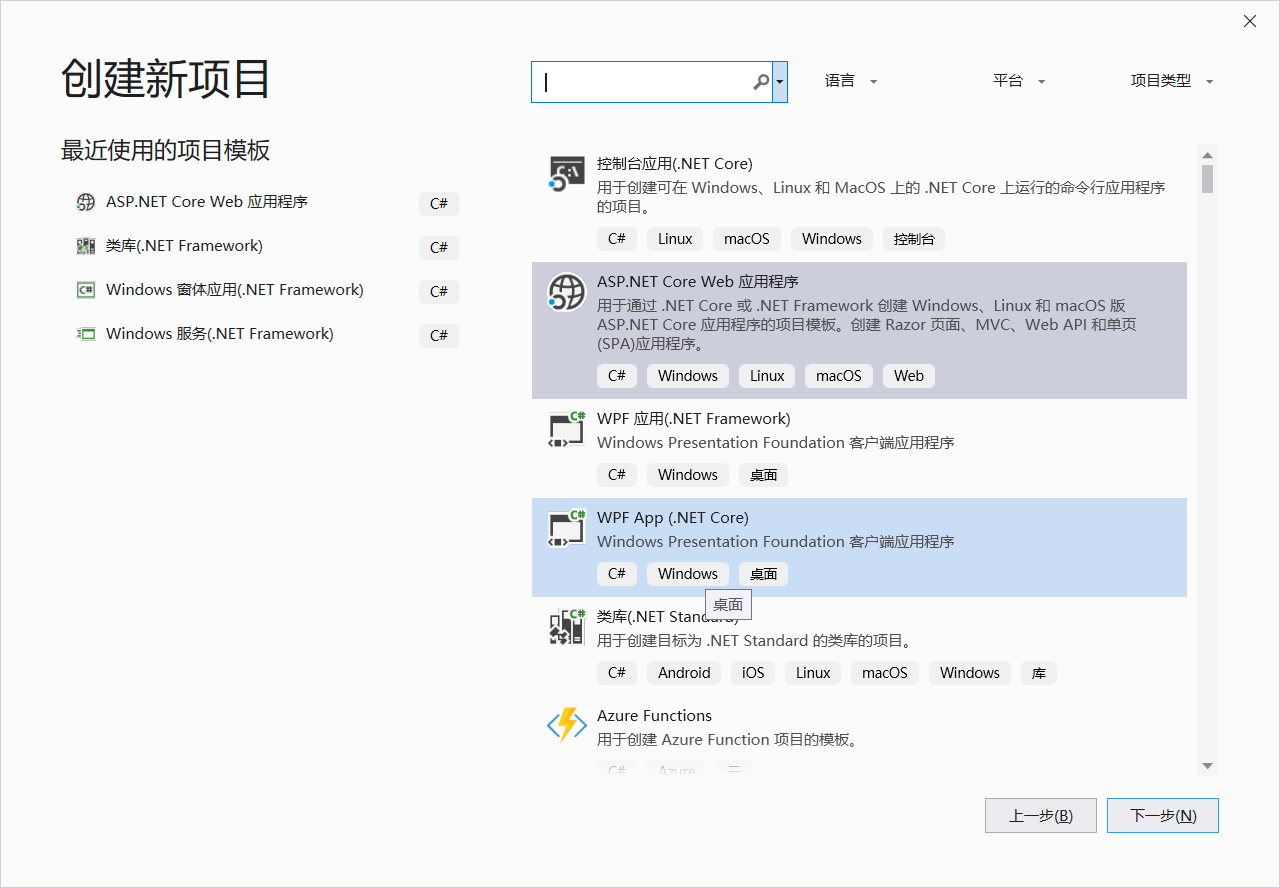
Task: Click the 上一步(B) button
Action: (x=1040, y=815)
